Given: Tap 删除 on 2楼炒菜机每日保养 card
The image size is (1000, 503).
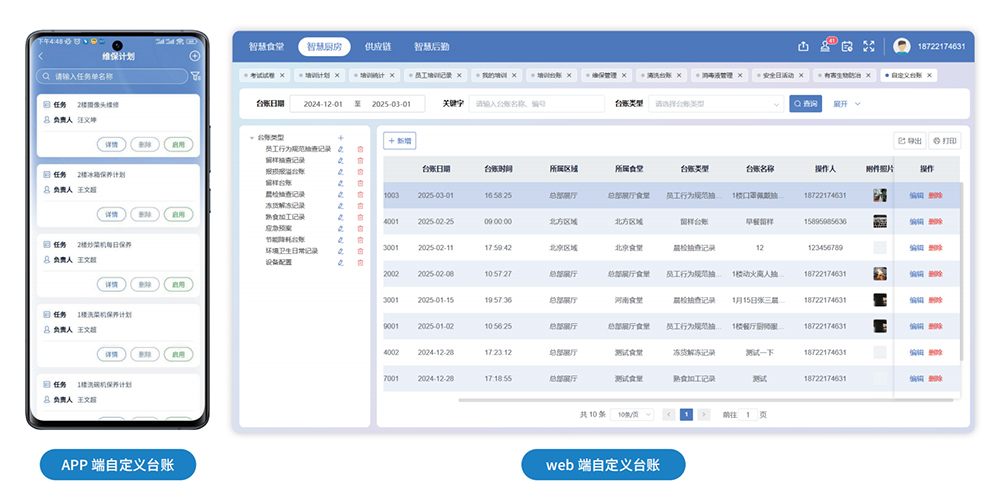Looking at the screenshot, I should pos(145,284).
